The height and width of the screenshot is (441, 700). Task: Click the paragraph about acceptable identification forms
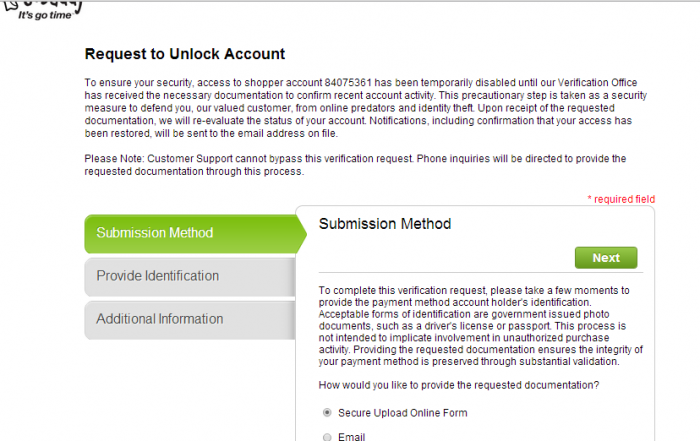[481, 326]
